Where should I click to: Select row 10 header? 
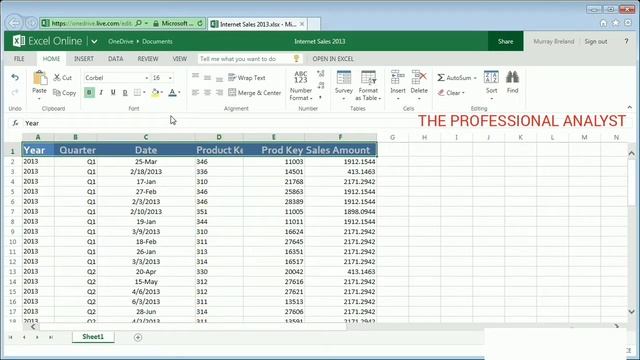pyautogui.click(x=13, y=242)
